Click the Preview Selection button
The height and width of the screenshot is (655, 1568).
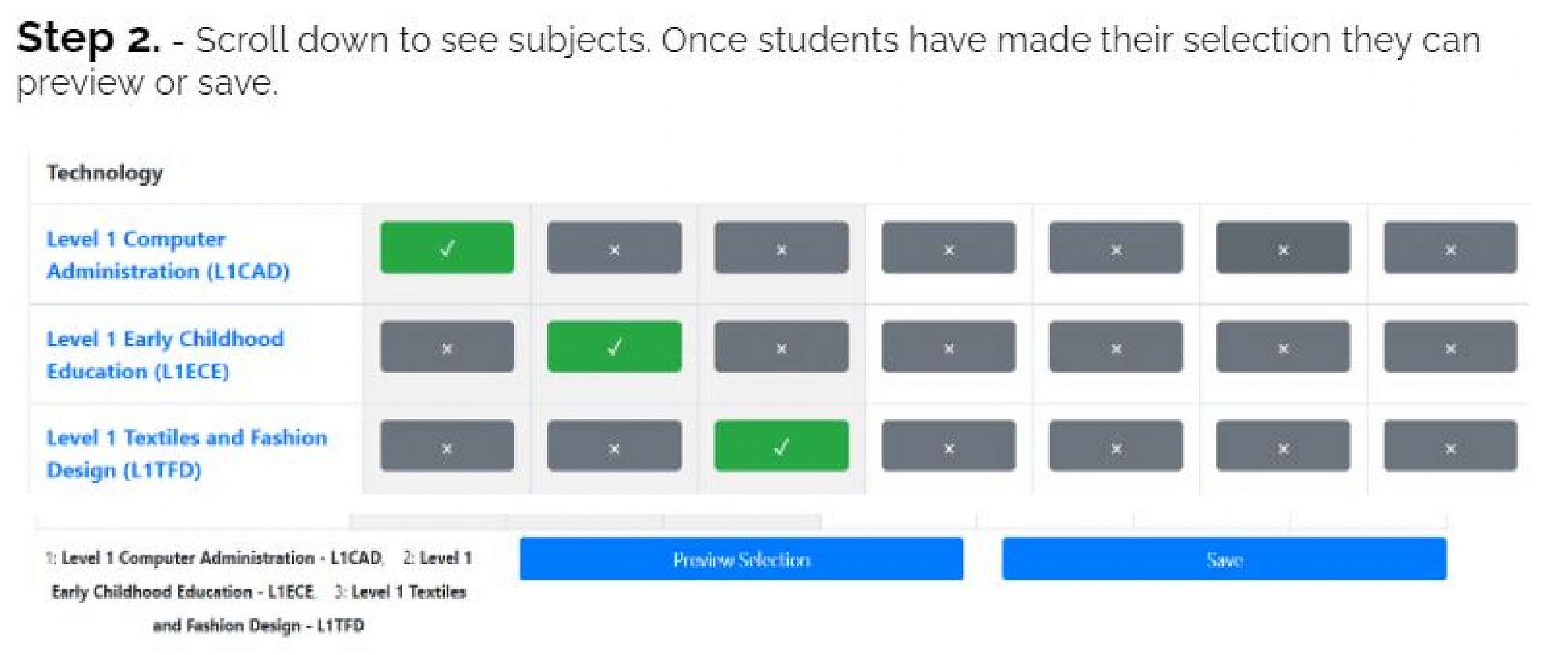(741, 559)
